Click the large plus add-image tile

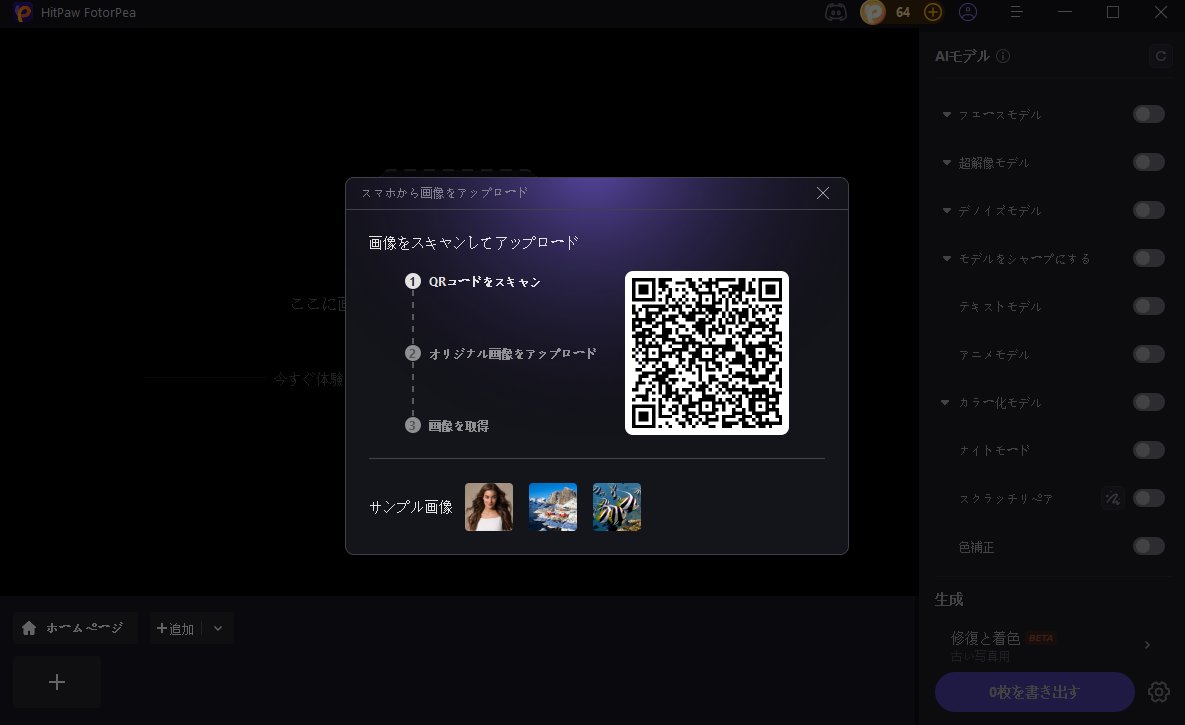point(57,683)
